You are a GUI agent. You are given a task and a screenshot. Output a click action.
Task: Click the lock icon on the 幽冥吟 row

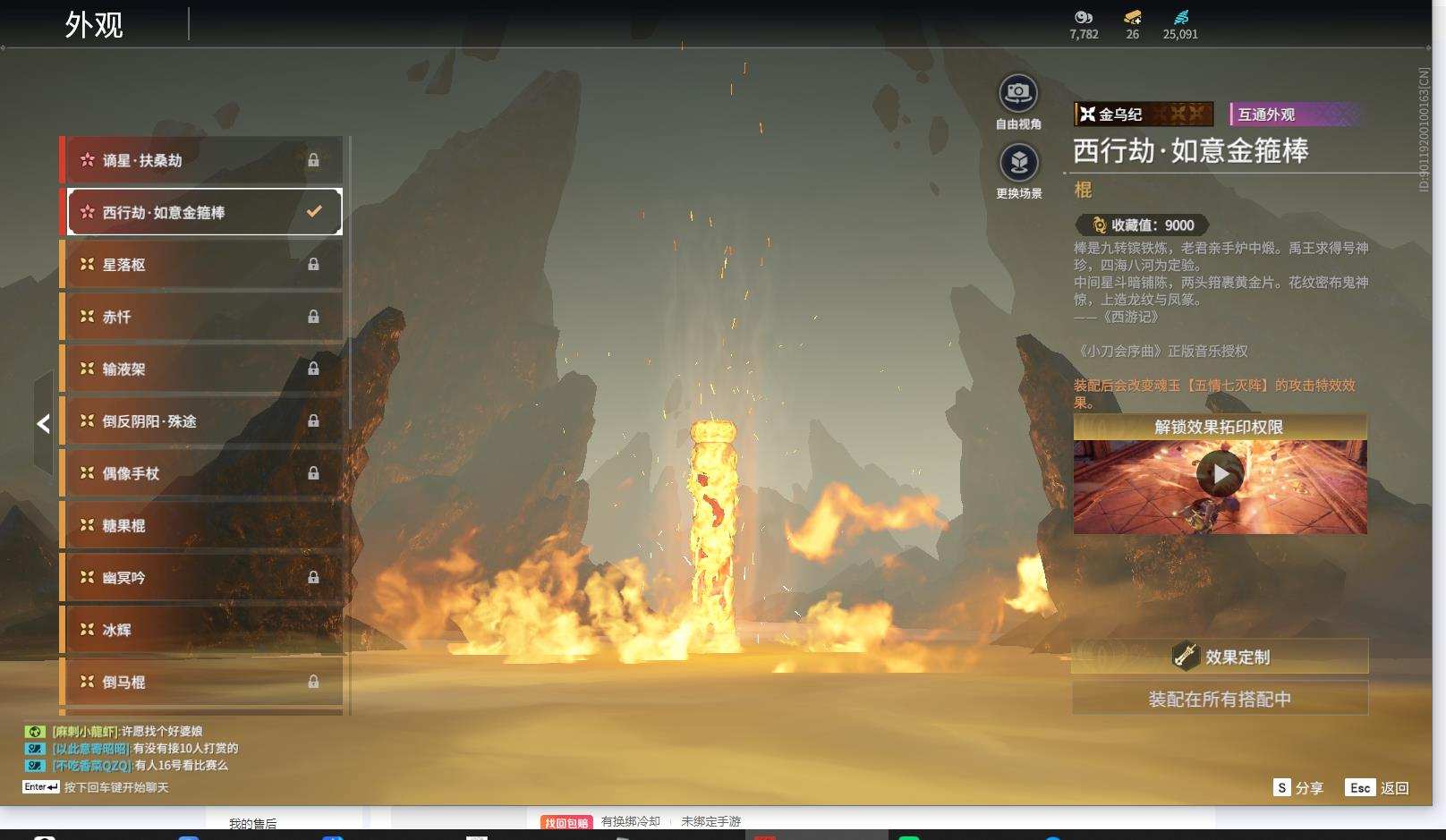click(x=313, y=578)
